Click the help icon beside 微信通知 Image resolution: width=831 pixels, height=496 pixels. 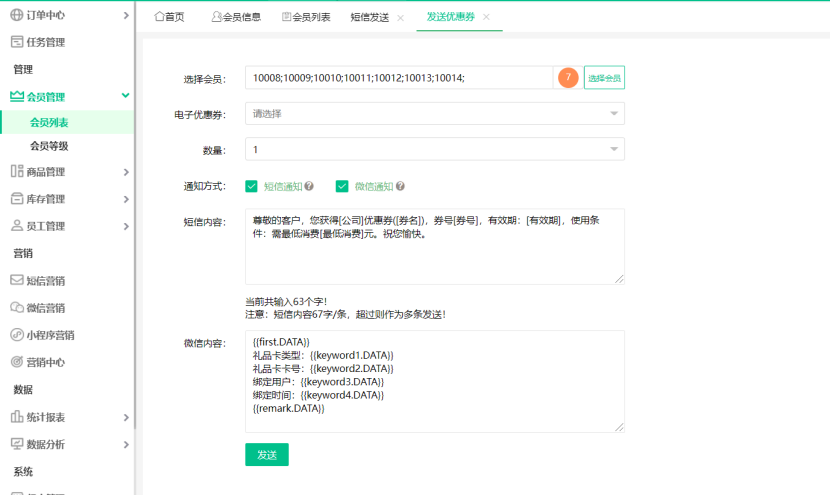[x=400, y=186]
